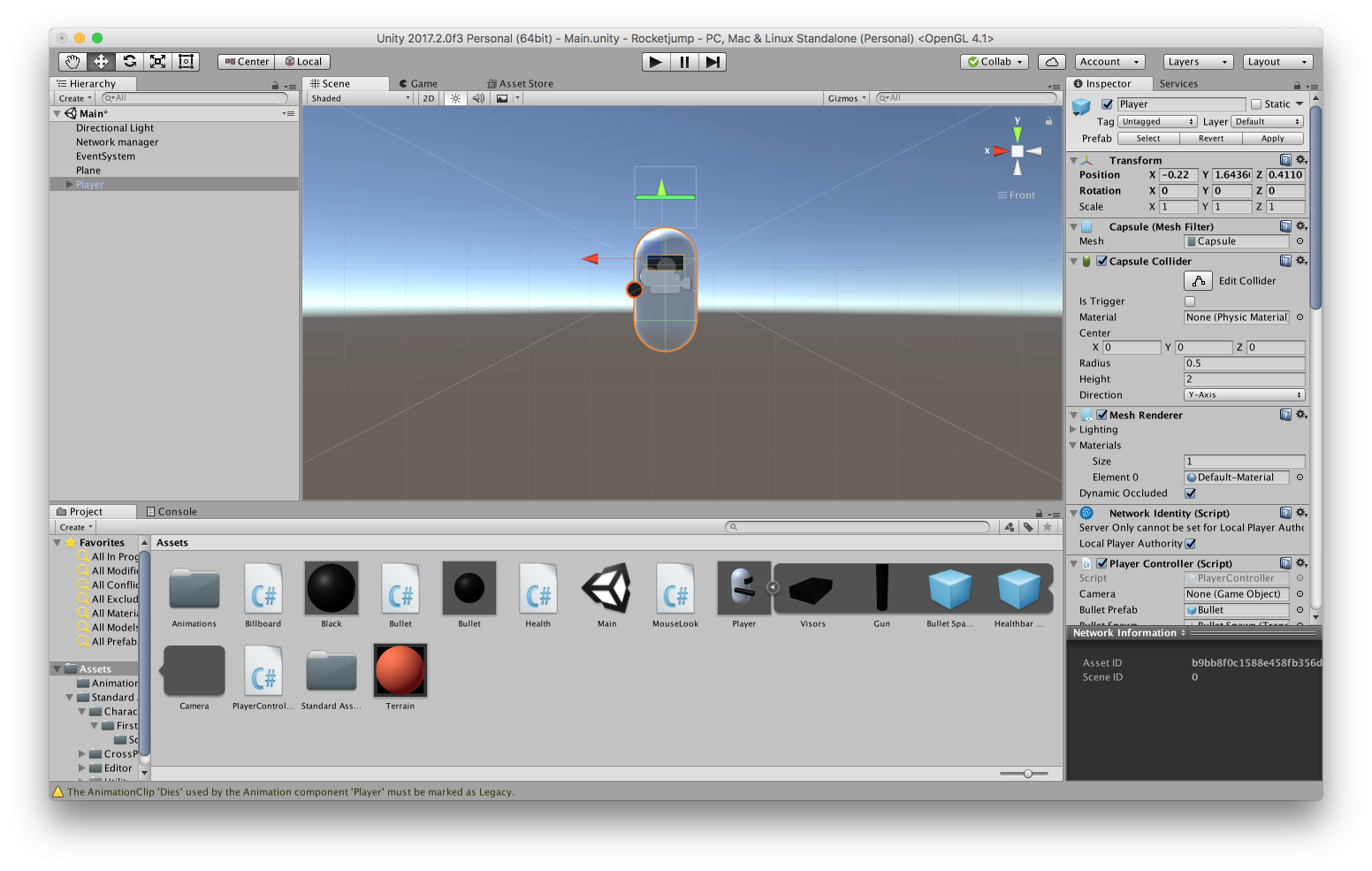The image size is (1372, 871).
Task: Open scene effects image icon
Action: [x=502, y=98]
